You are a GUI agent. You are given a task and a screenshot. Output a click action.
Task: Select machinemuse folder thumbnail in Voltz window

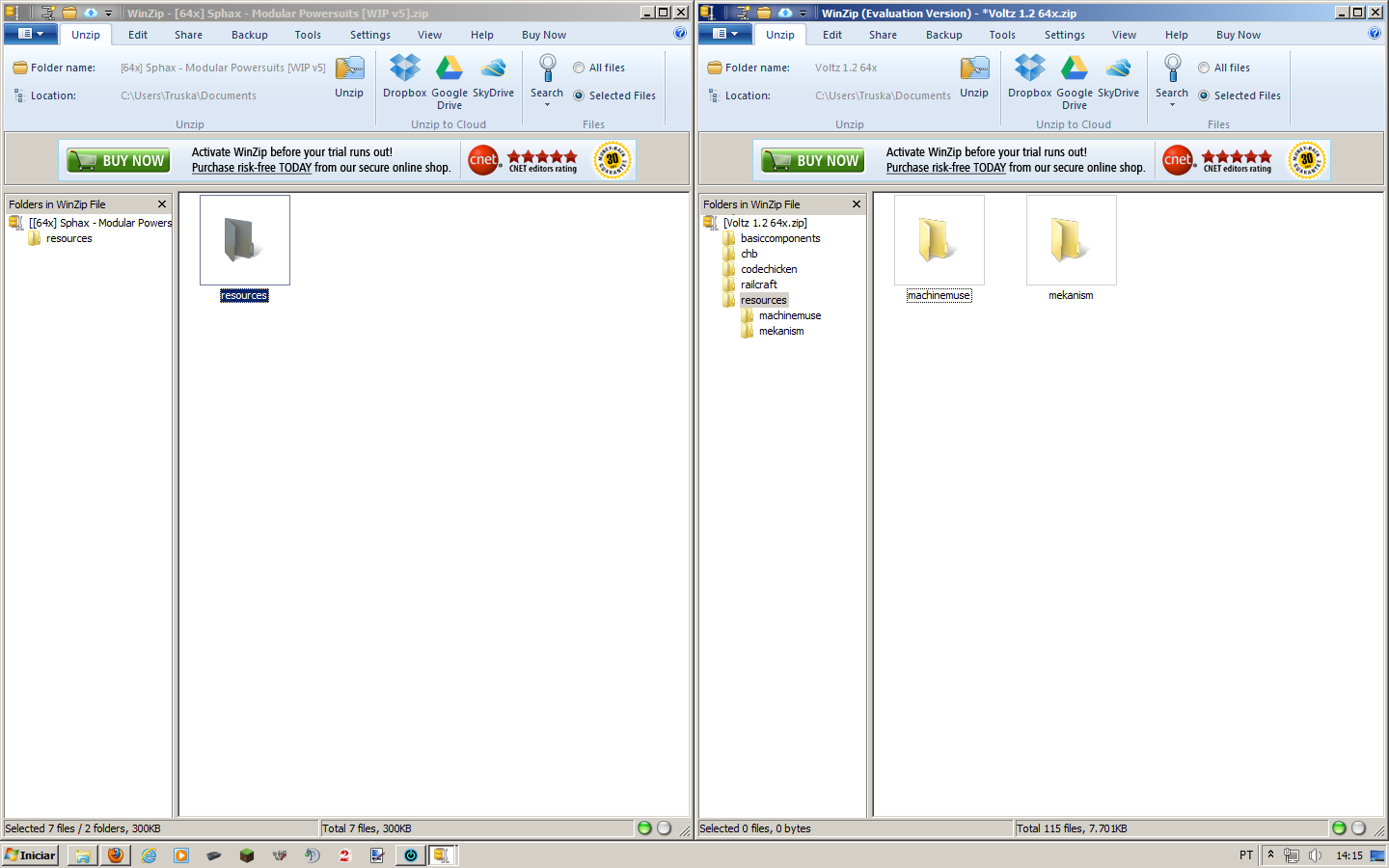pos(940,241)
